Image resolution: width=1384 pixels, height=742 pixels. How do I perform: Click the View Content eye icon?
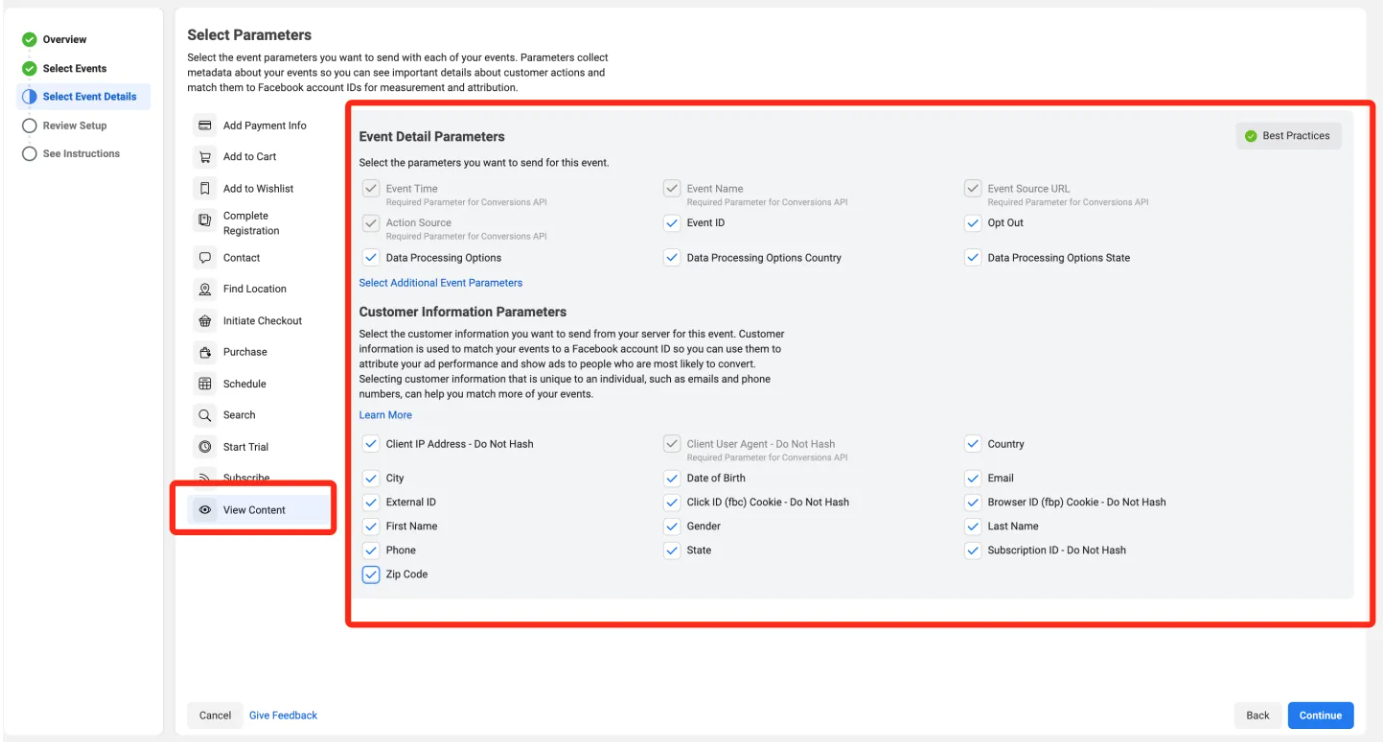pyautogui.click(x=205, y=510)
